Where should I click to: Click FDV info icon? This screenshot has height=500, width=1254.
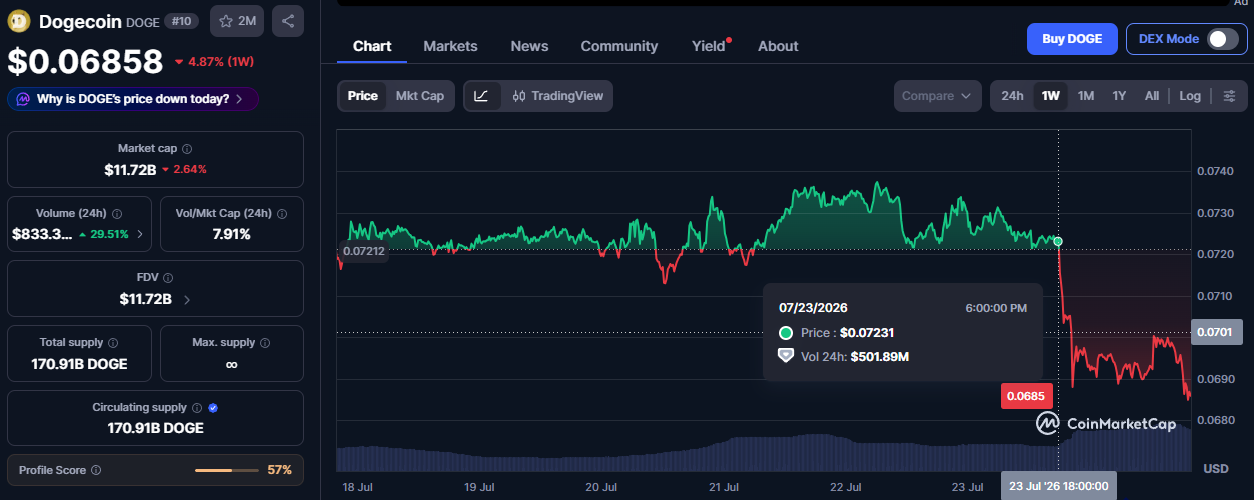pyautogui.click(x=168, y=278)
